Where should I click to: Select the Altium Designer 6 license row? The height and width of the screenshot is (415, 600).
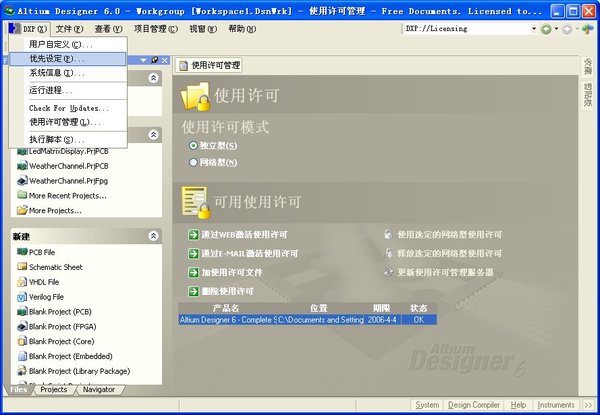pyautogui.click(x=306, y=320)
